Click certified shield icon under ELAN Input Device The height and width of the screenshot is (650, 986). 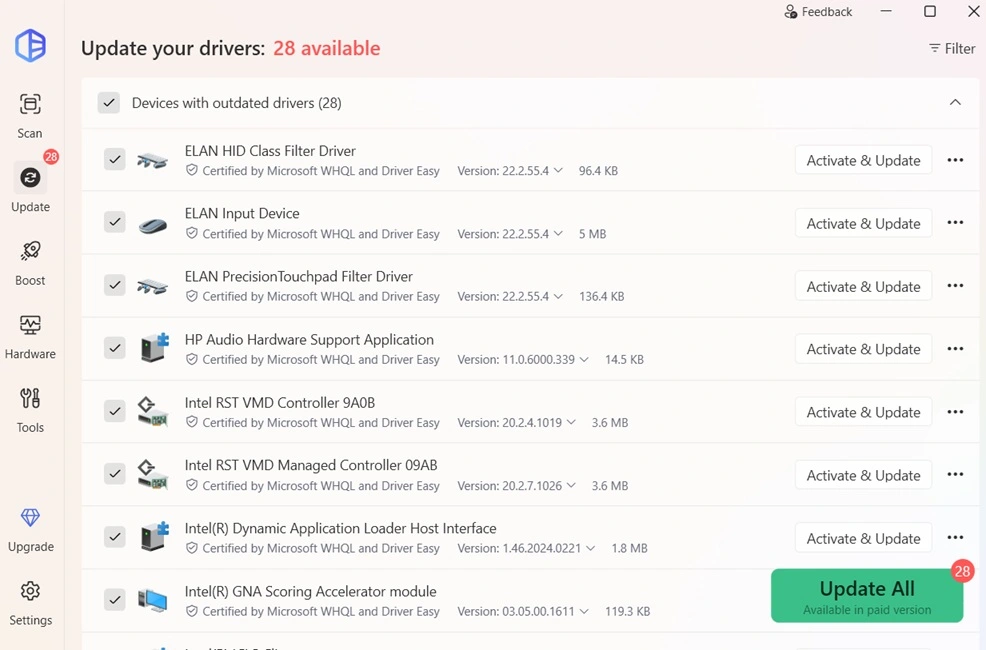192,233
